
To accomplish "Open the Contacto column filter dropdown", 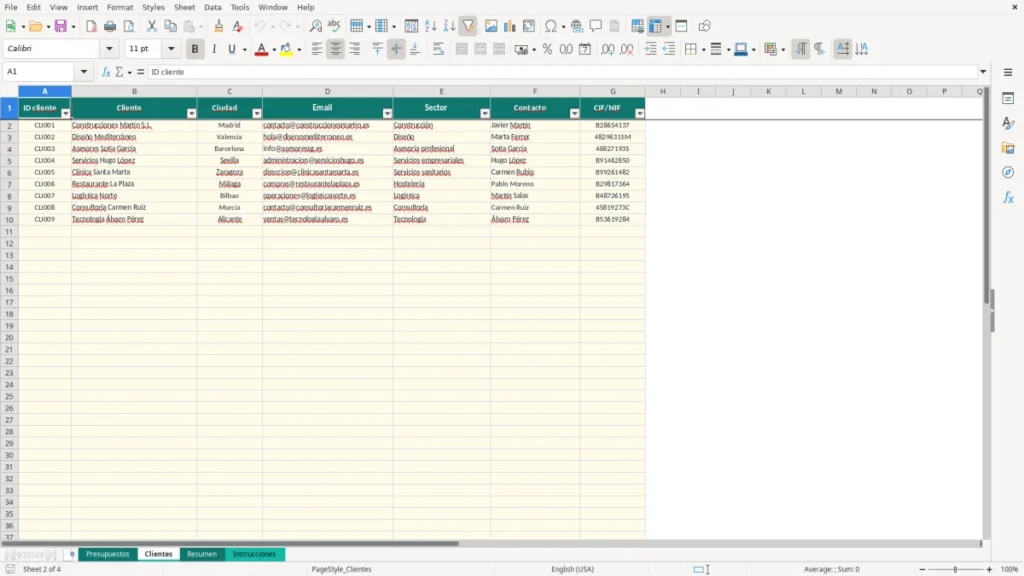I will 574,114.
